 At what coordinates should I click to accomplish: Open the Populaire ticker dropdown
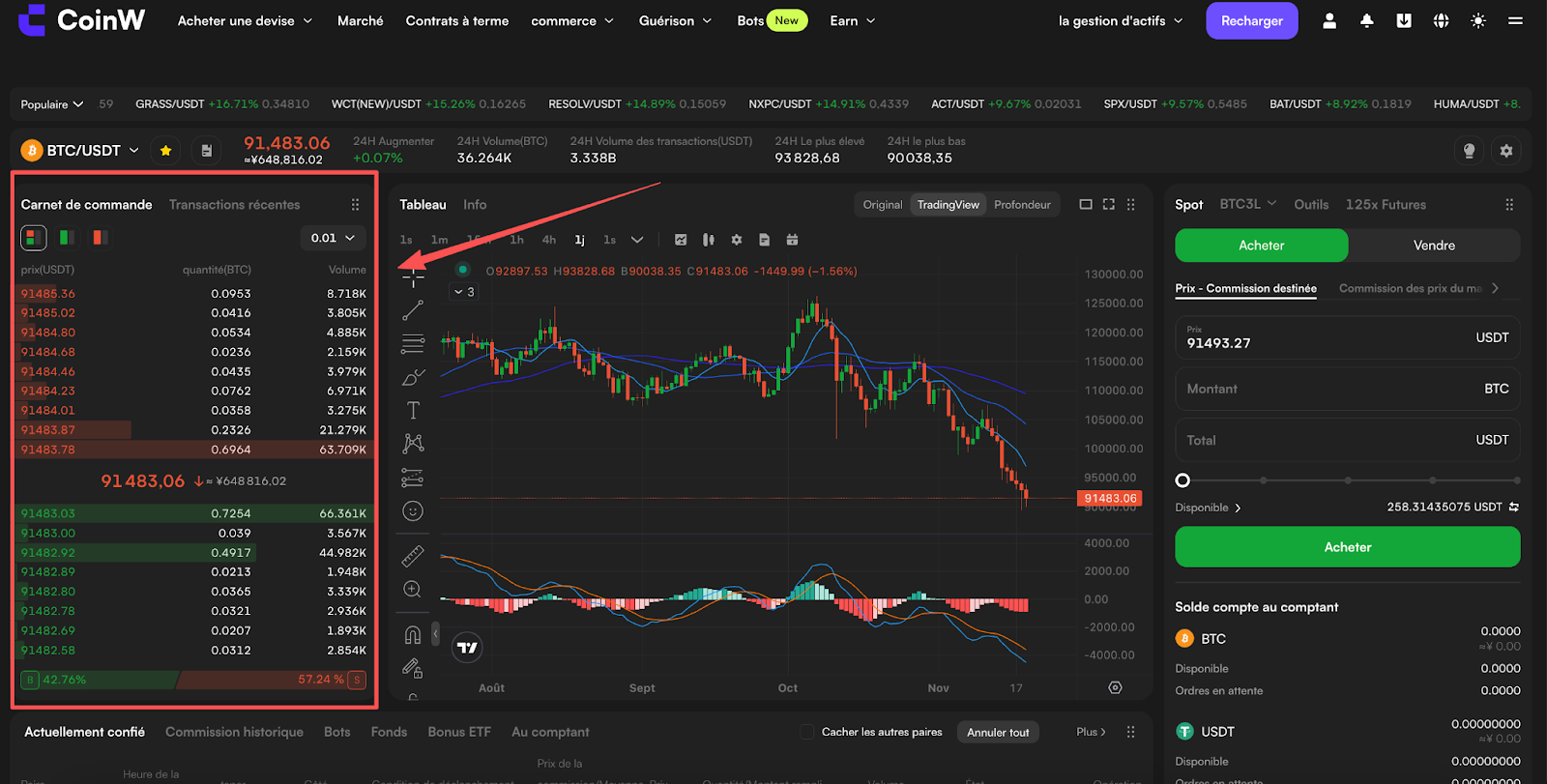52,104
